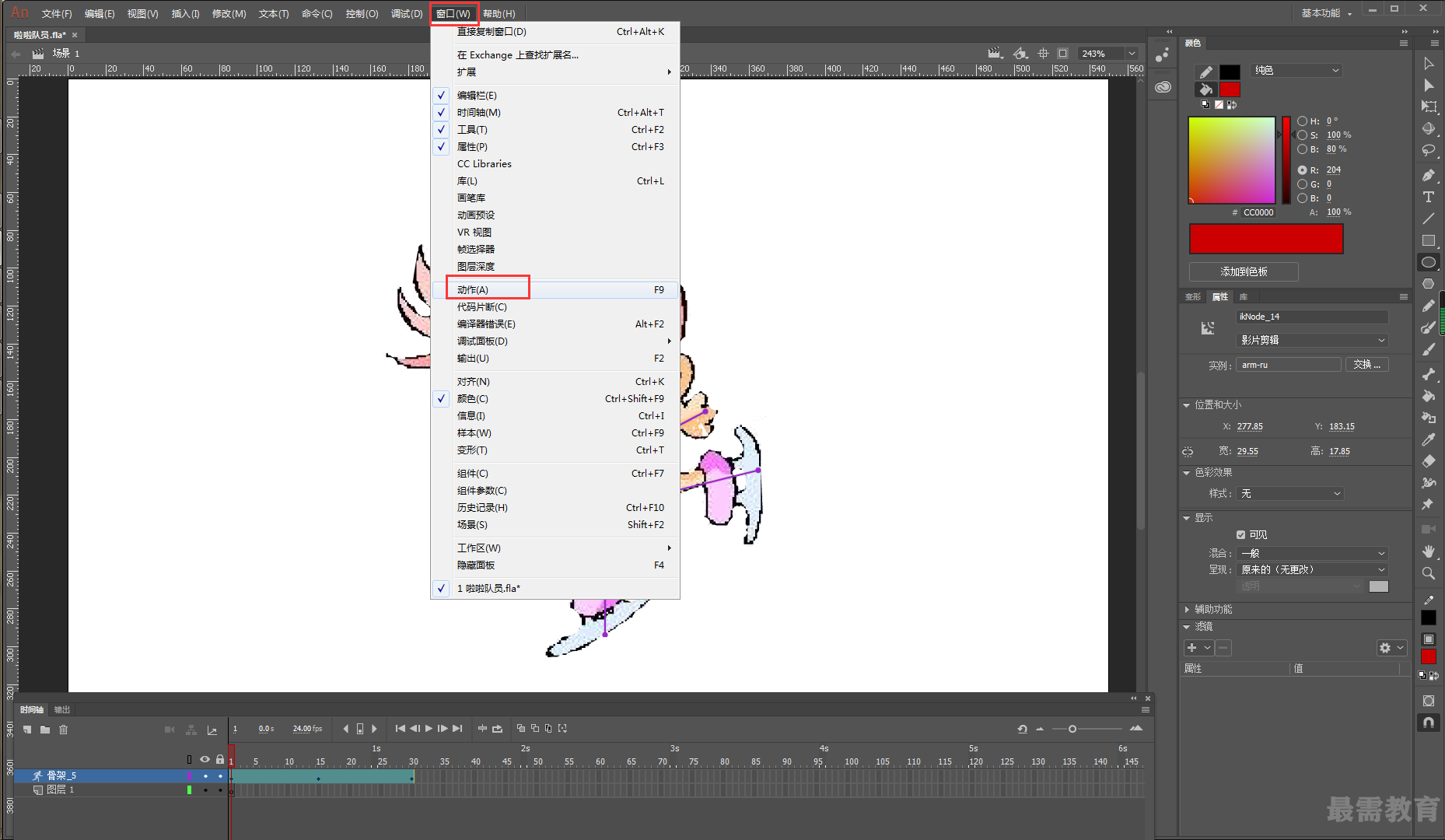Toggle visibility of 骨架_5 layer
The image size is (1445, 840).
point(205,775)
